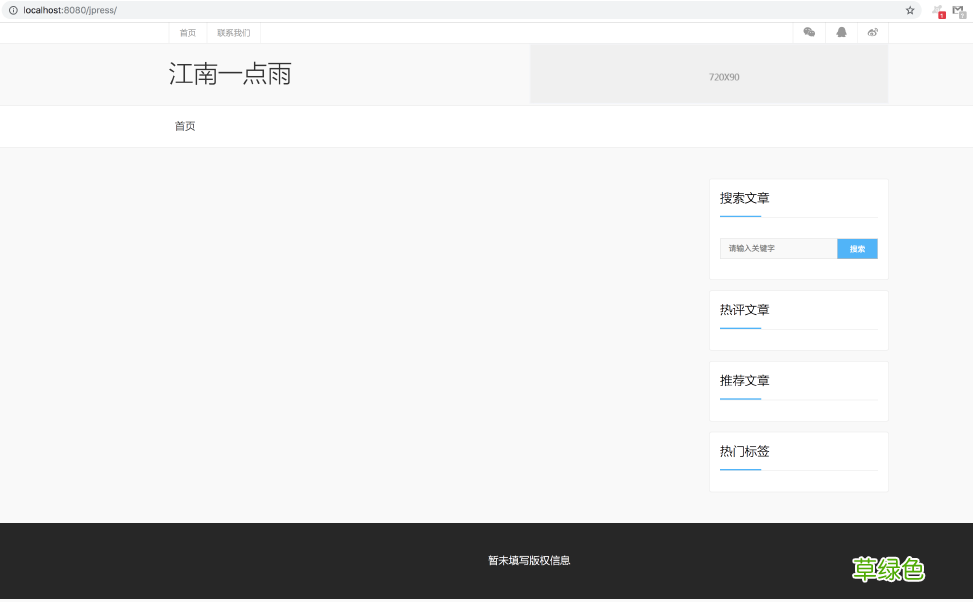Screen dimensions: 973x603
Task: Click the WeChat share icon
Action: coord(809,32)
